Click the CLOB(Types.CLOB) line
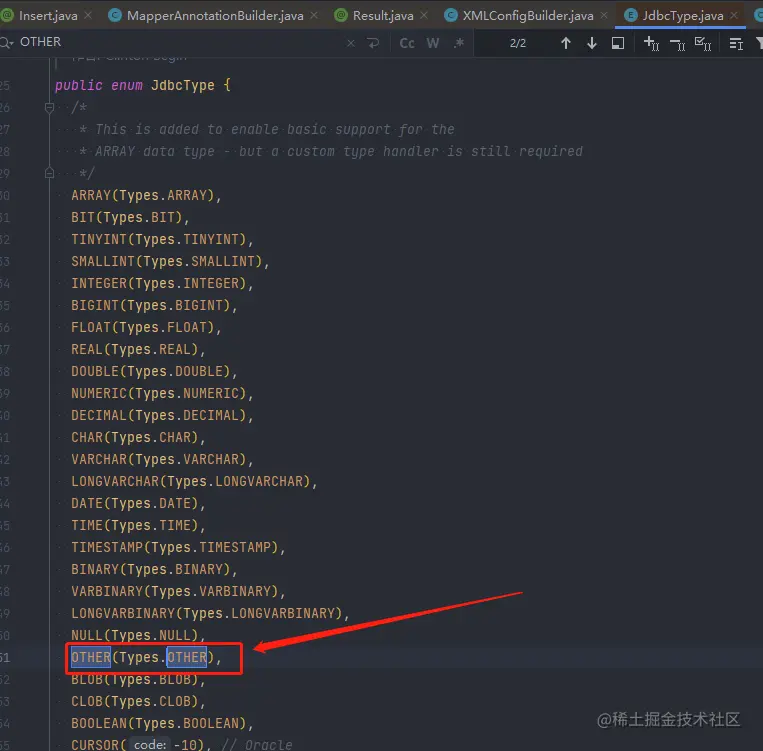This screenshot has width=763, height=751. pos(138,701)
